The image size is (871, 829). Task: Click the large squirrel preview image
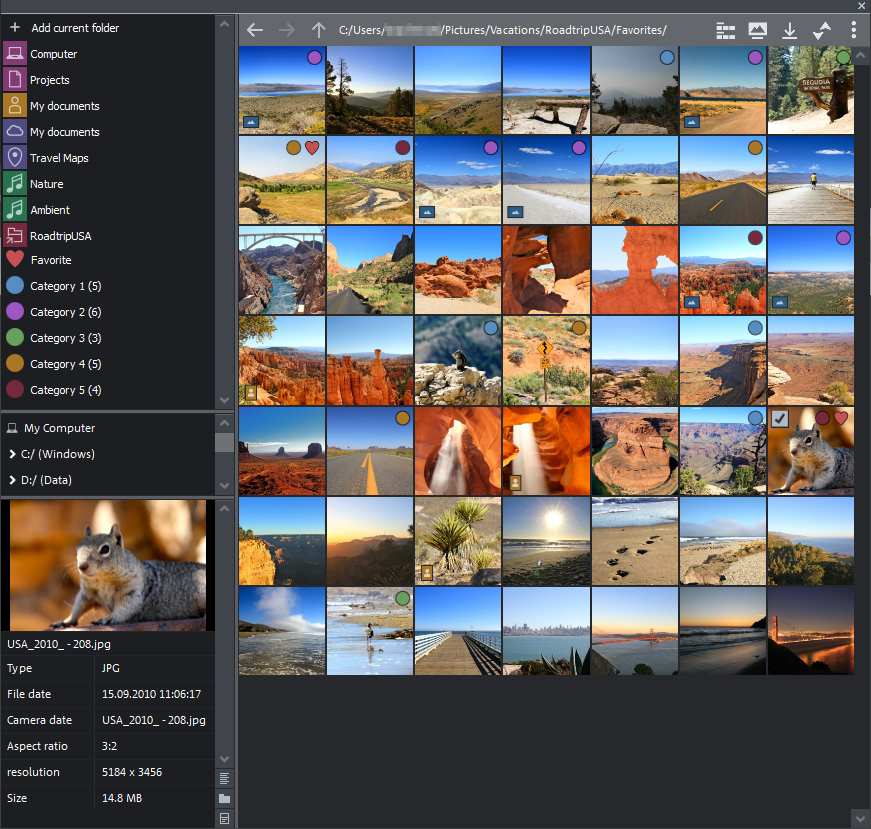[108, 565]
